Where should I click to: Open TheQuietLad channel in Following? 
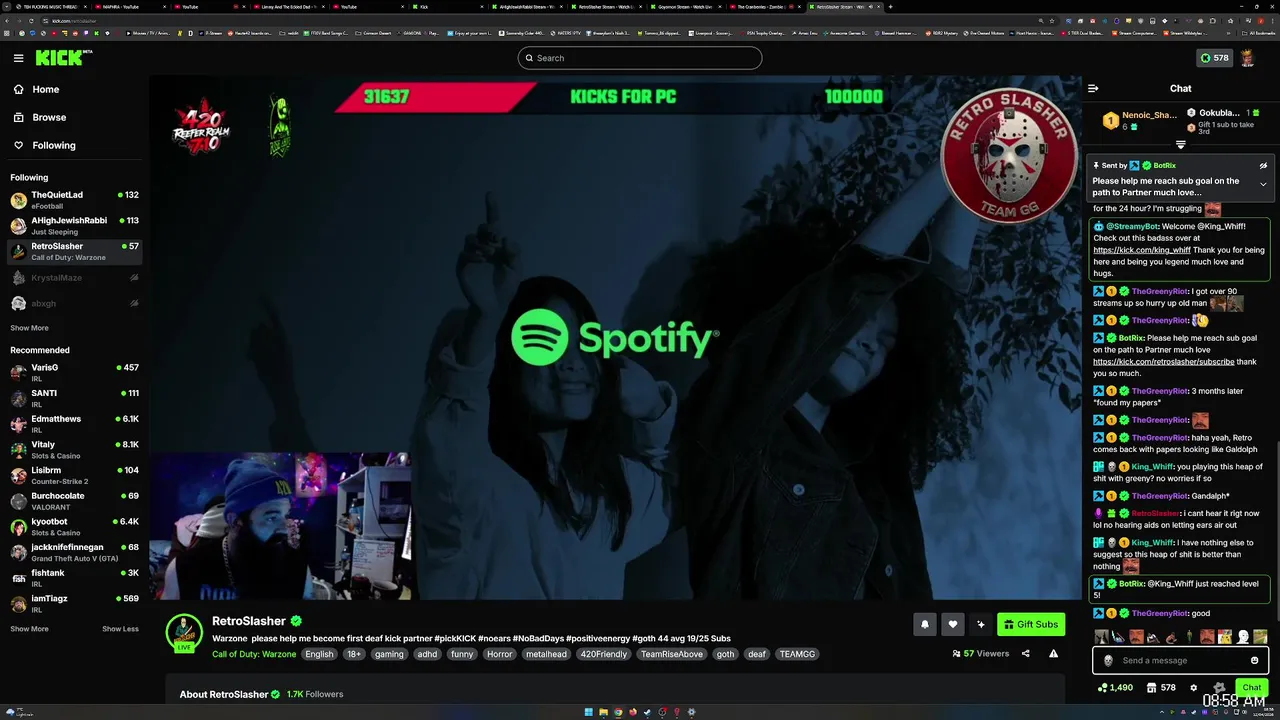point(75,200)
